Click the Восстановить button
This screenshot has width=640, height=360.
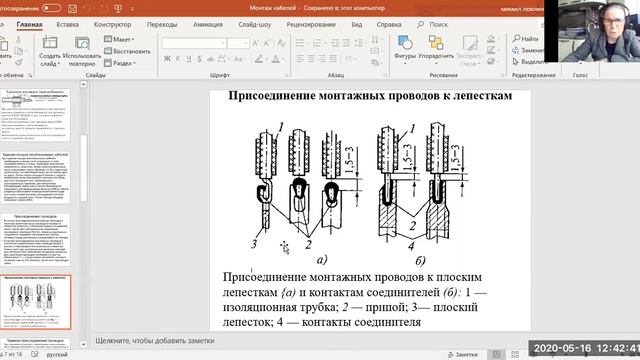pos(127,51)
